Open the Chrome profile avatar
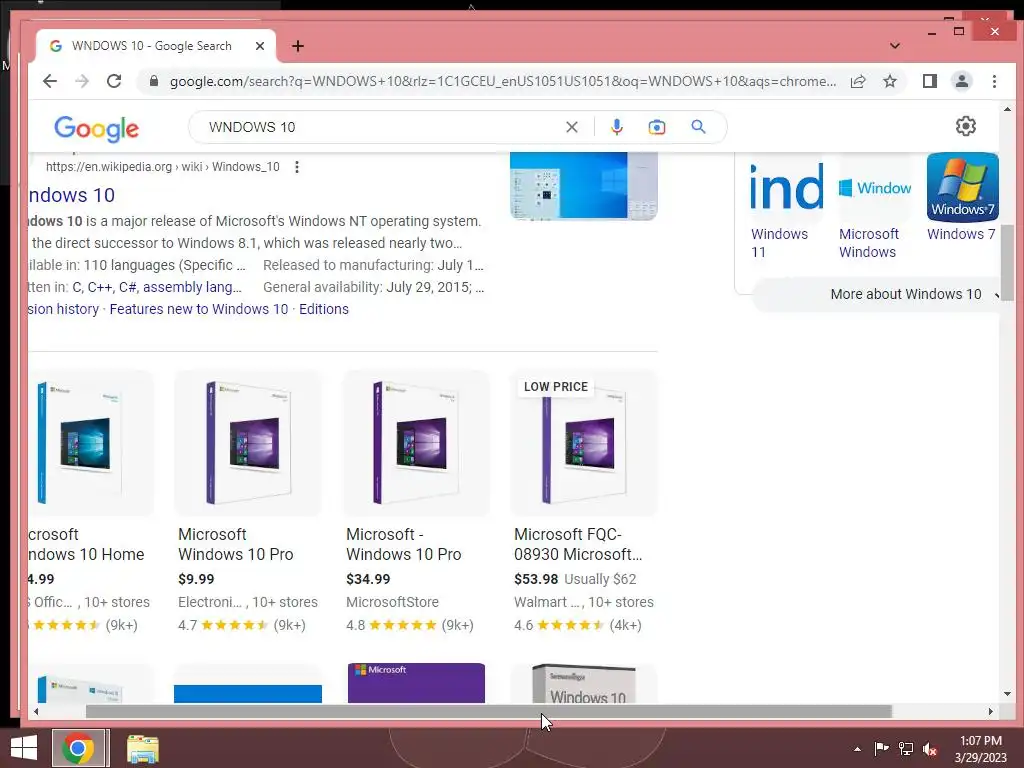The height and width of the screenshot is (768, 1024). [961, 81]
